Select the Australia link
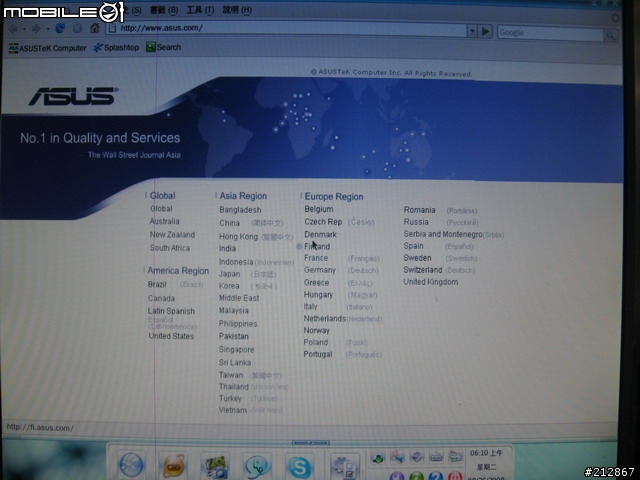Screen dimensions: 640x480 [x=164, y=221]
